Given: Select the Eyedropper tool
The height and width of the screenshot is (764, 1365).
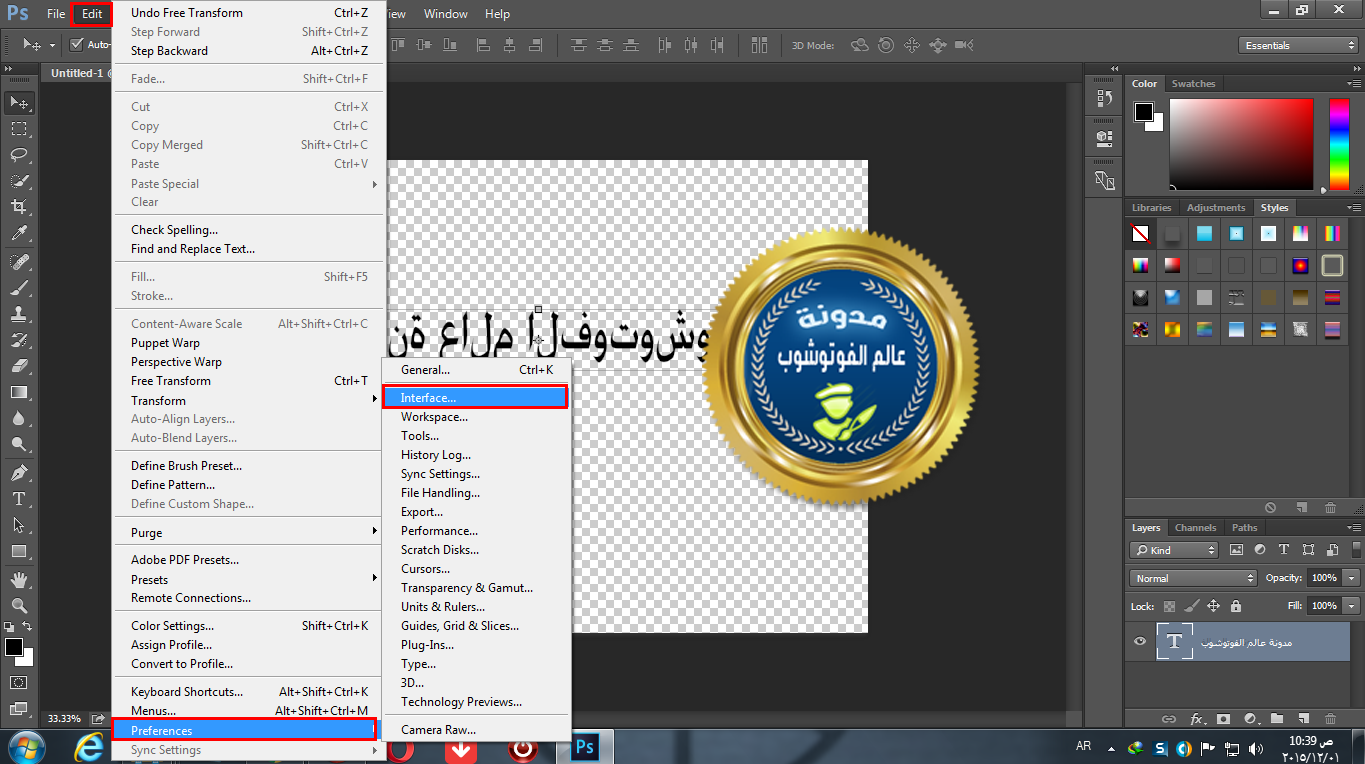Looking at the screenshot, I should [x=19, y=233].
